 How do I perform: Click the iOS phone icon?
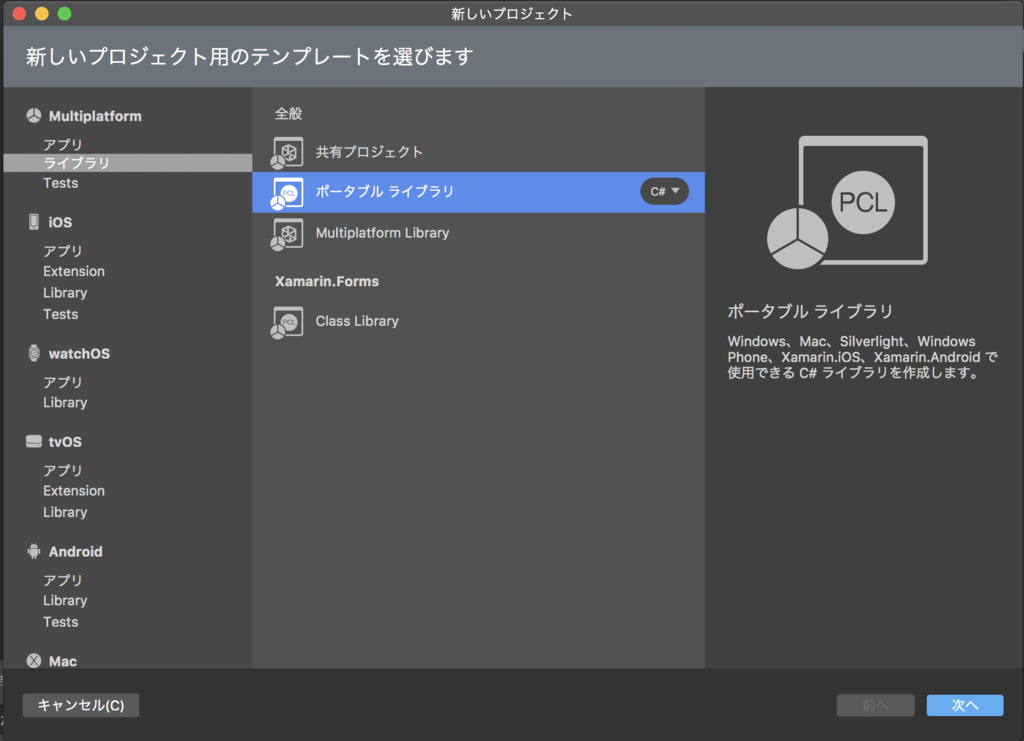[x=34, y=222]
